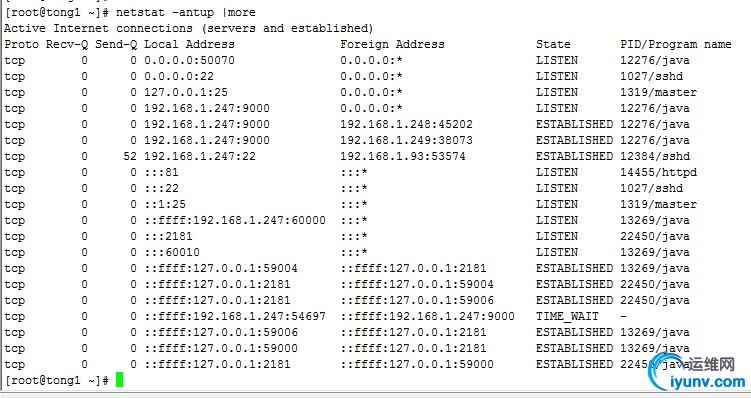Click the State column header
The image size is (751, 398).
coord(553,45)
